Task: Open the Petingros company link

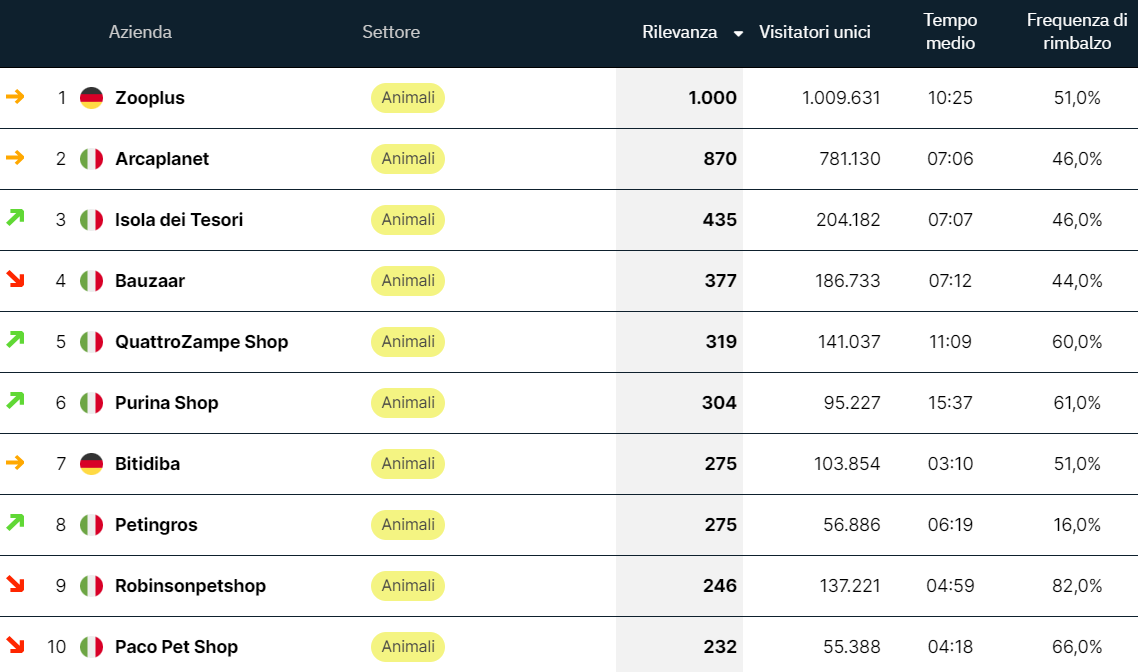Action: point(156,525)
